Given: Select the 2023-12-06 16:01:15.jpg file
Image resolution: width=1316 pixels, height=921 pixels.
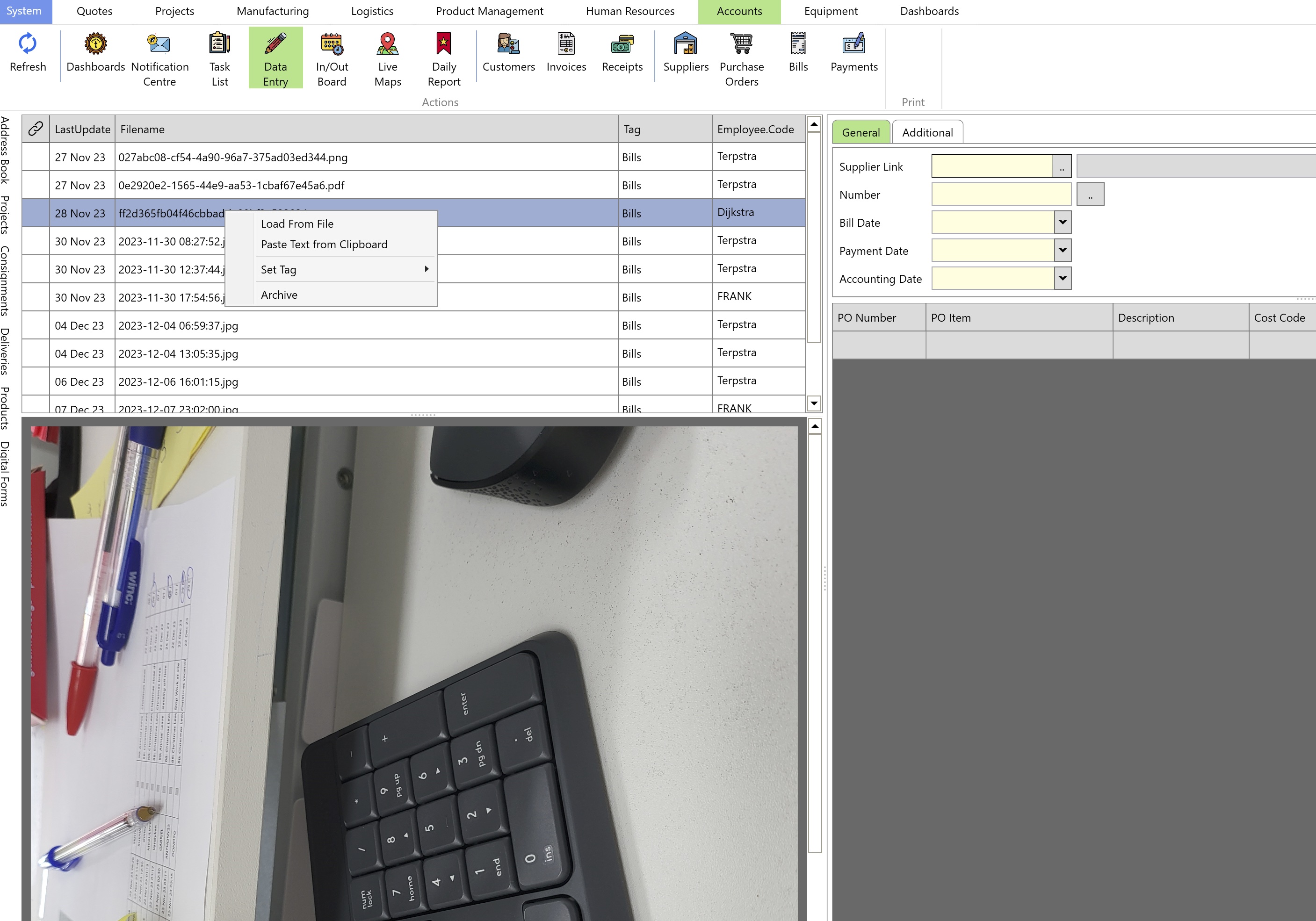Looking at the screenshot, I should tap(414, 381).
